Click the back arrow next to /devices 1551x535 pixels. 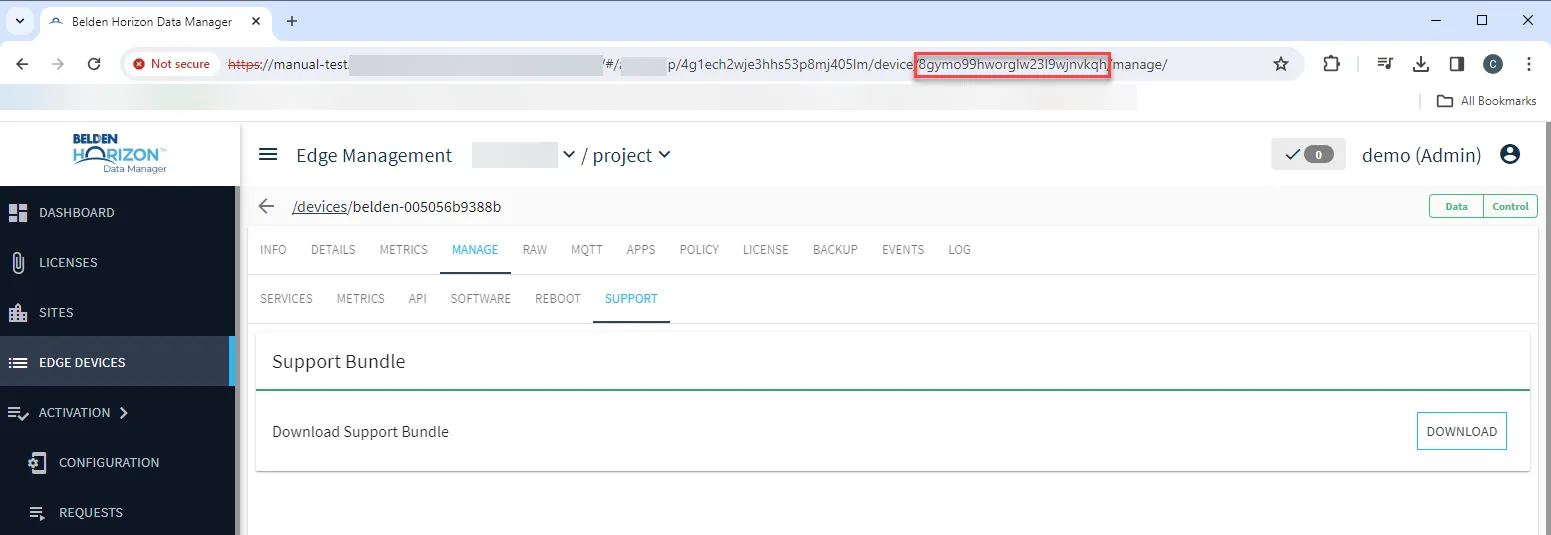tap(266, 206)
